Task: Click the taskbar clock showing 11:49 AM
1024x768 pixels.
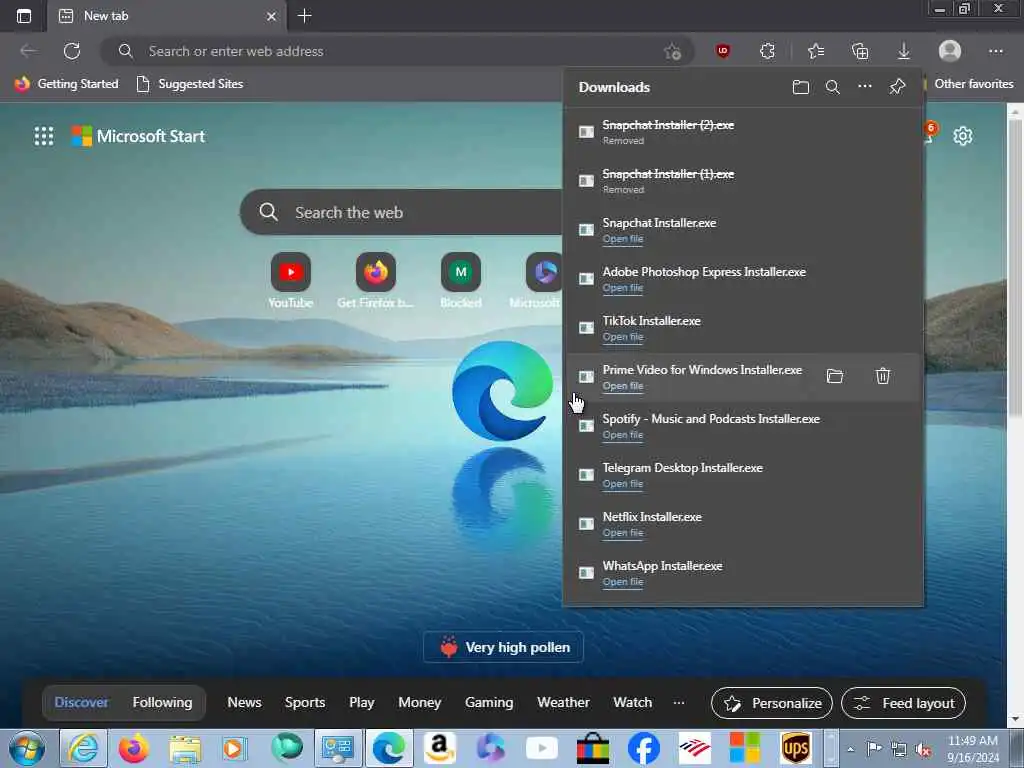Action: point(973,749)
